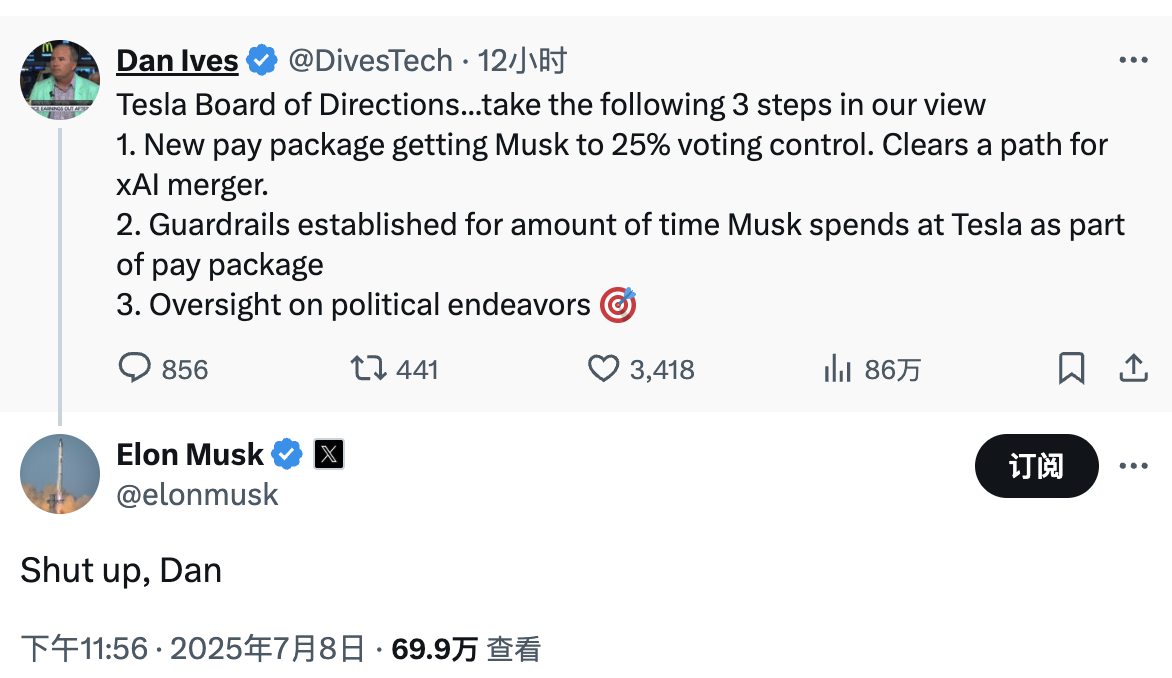Viewport: 1172px width, 678px height.
Task: Click the Dan Ives username link
Action: tap(177, 60)
